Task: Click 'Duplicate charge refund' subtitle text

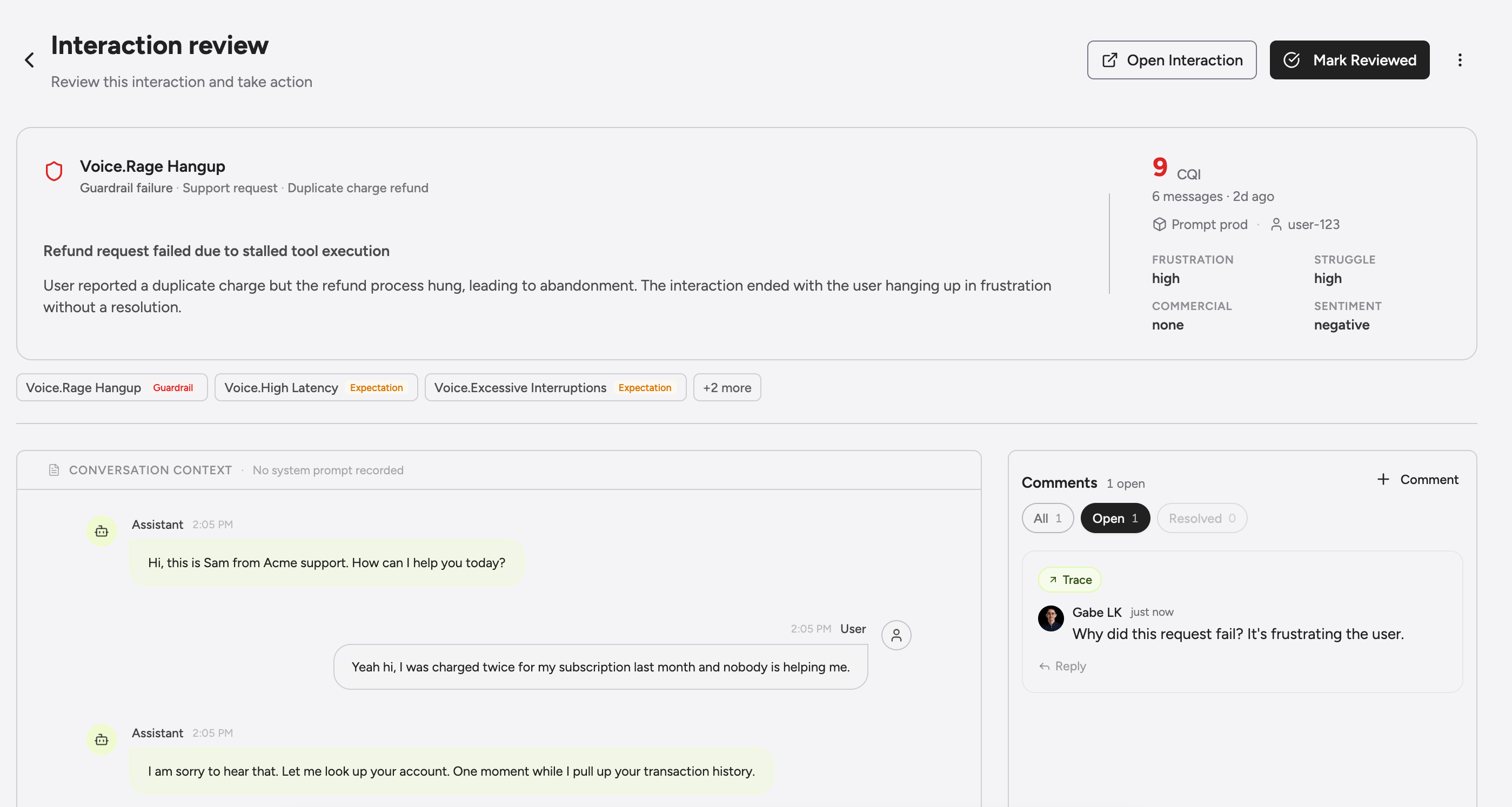Action: (357, 188)
